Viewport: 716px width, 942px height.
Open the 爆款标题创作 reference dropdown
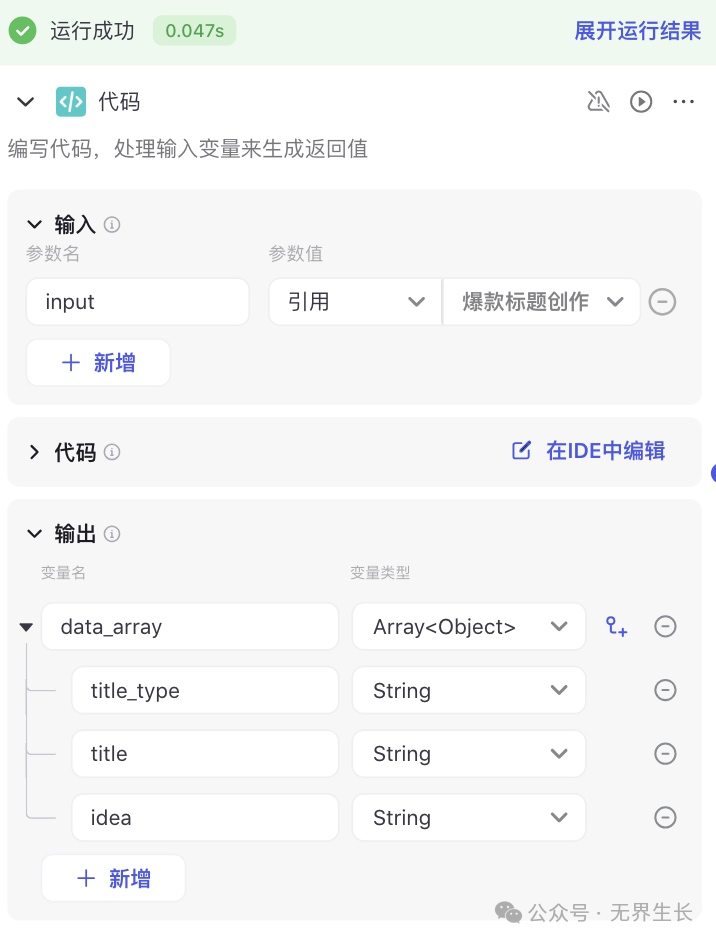pos(541,302)
